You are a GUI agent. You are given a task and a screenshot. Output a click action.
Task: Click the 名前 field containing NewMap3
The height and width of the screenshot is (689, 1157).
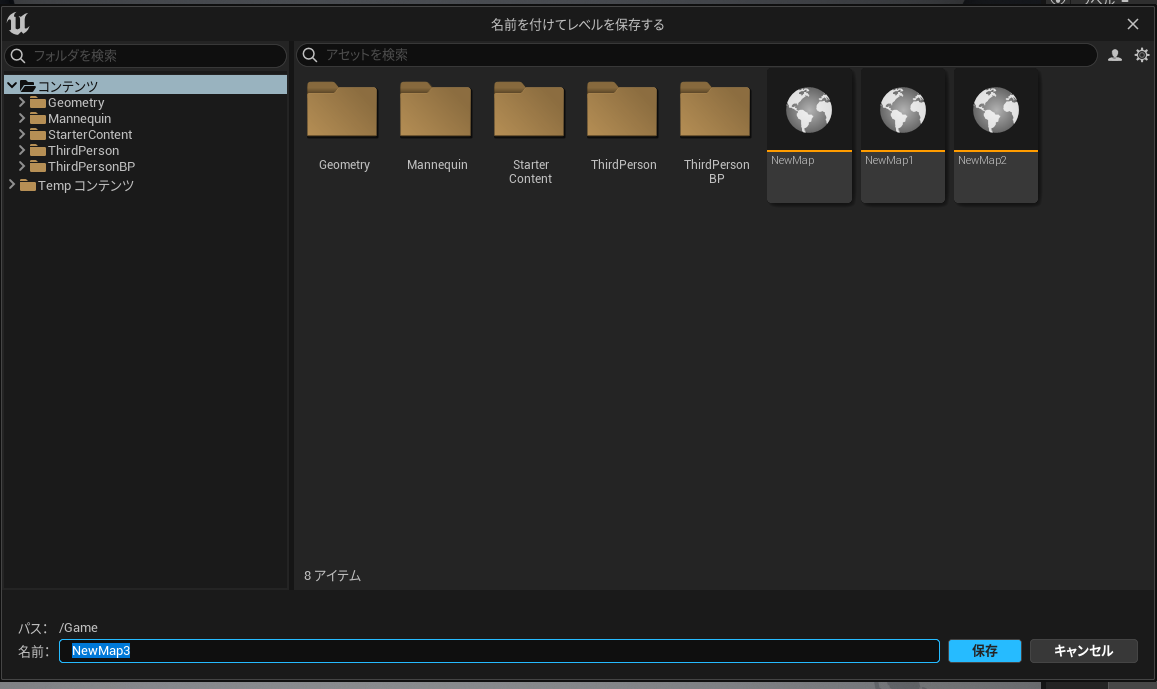pyautogui.click(x=499, y=651)
